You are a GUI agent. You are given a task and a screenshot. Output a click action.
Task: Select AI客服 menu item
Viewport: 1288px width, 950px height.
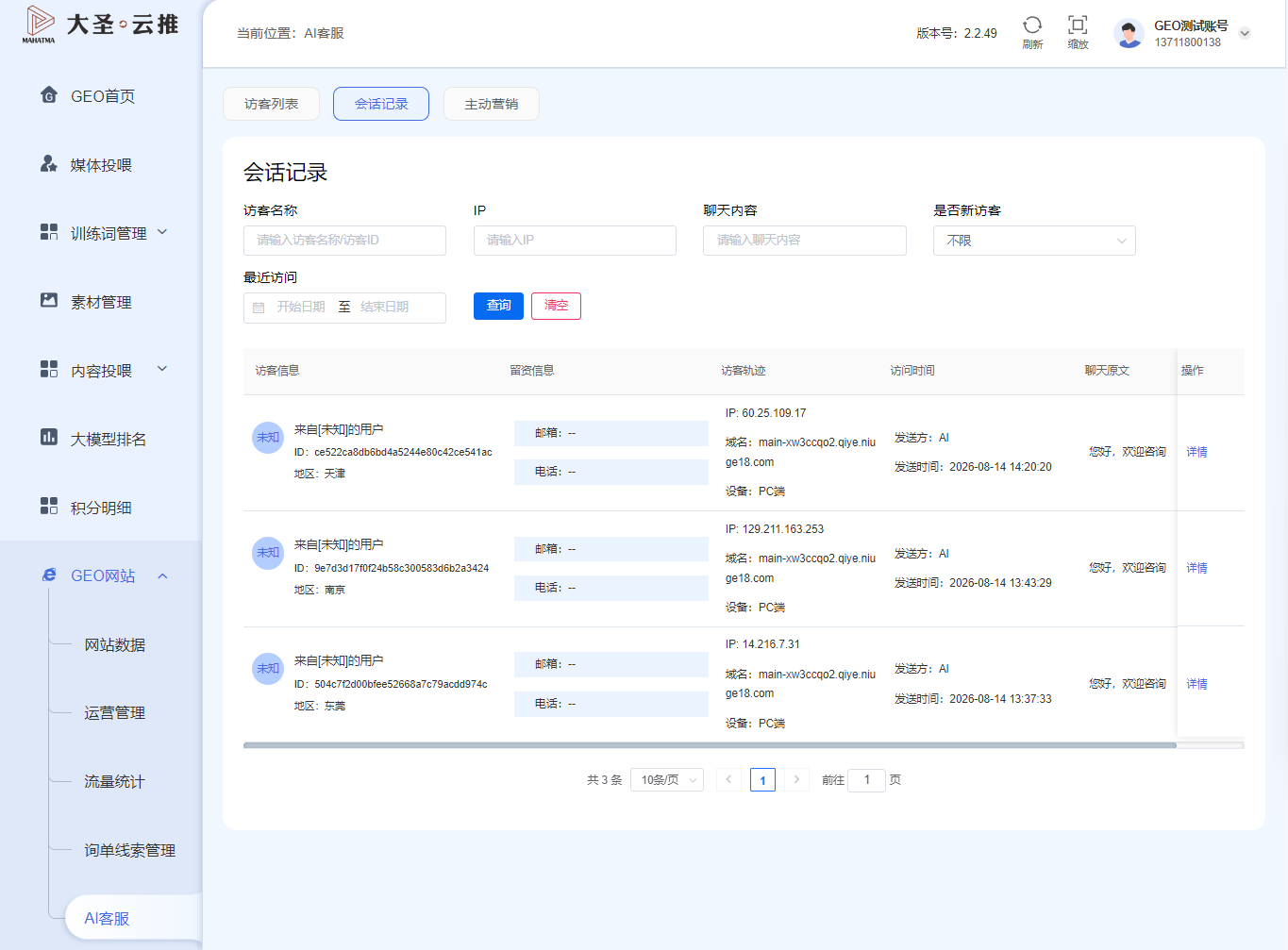pyautogui.click(x=107, y=918)
